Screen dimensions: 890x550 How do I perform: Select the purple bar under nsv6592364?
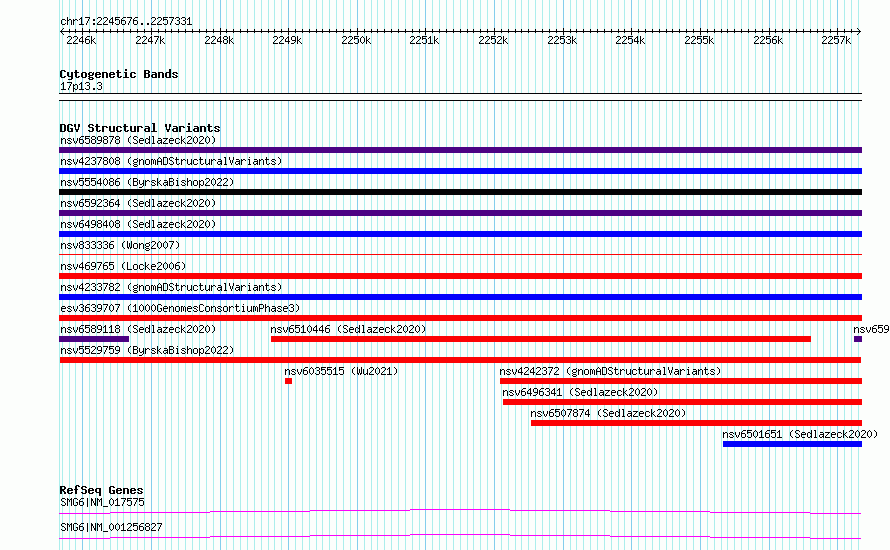[x=460, y=213]
